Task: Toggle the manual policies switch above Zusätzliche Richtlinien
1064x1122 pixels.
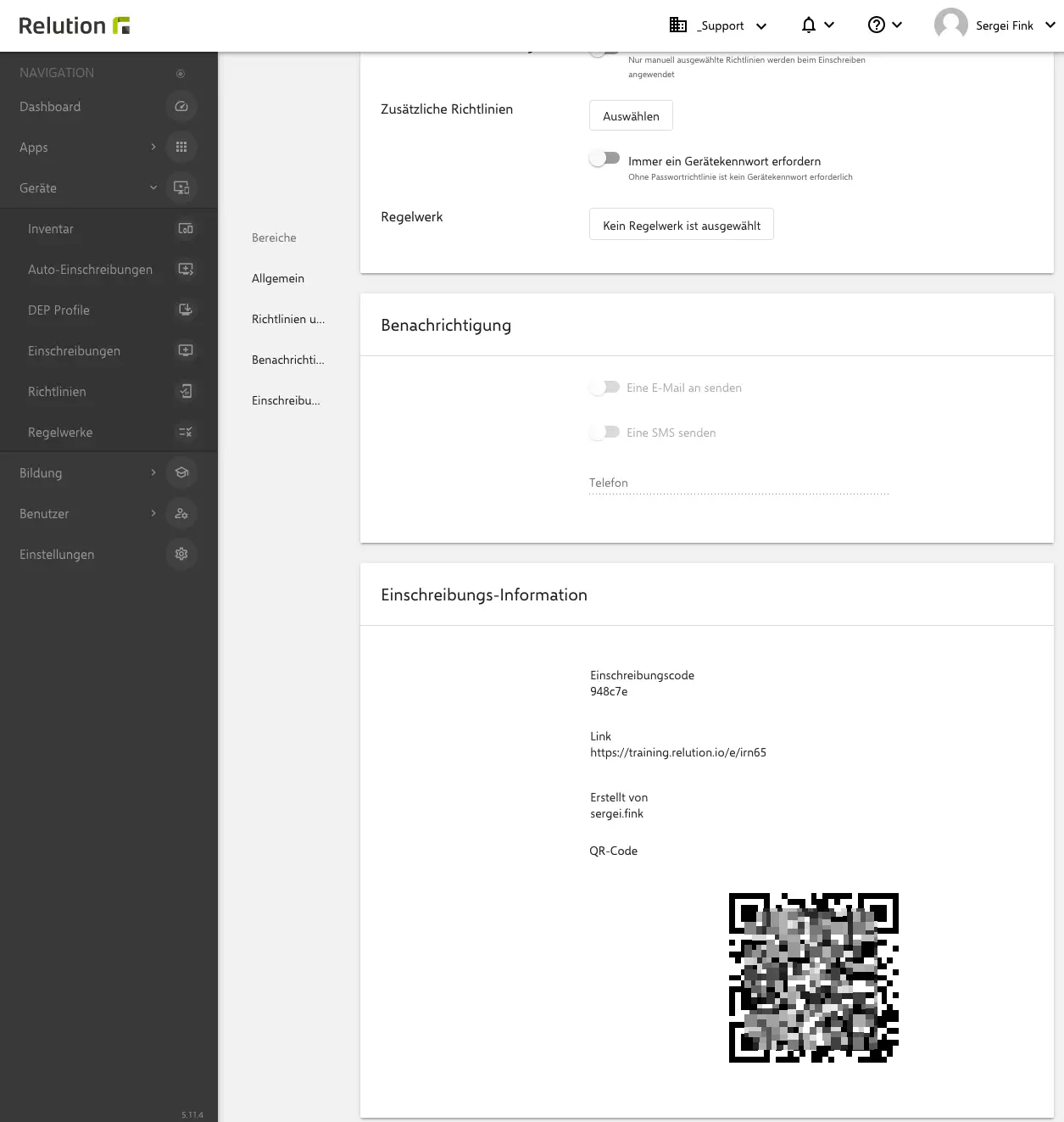Action: point(605,52)
